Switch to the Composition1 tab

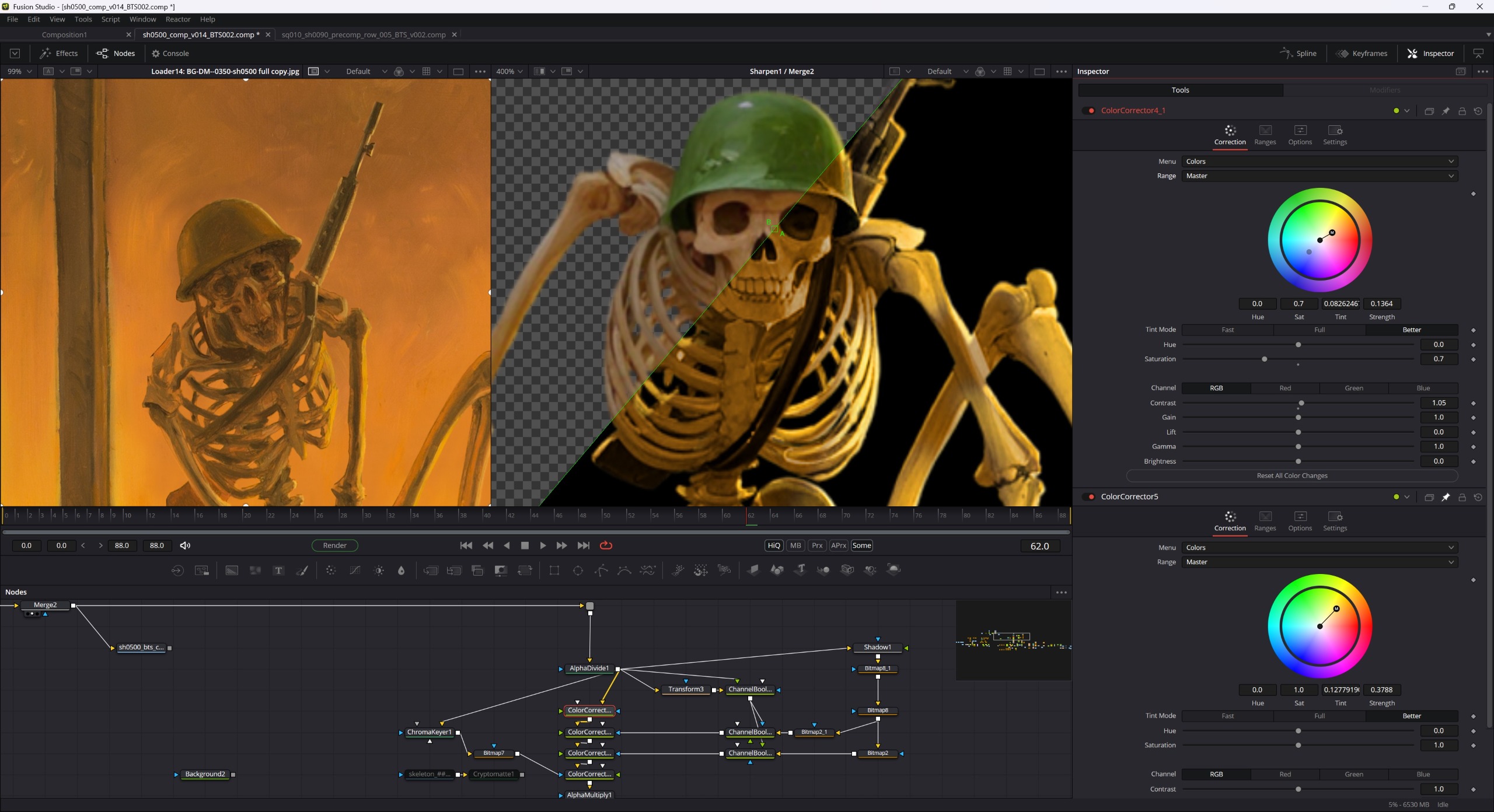(64, 35)
